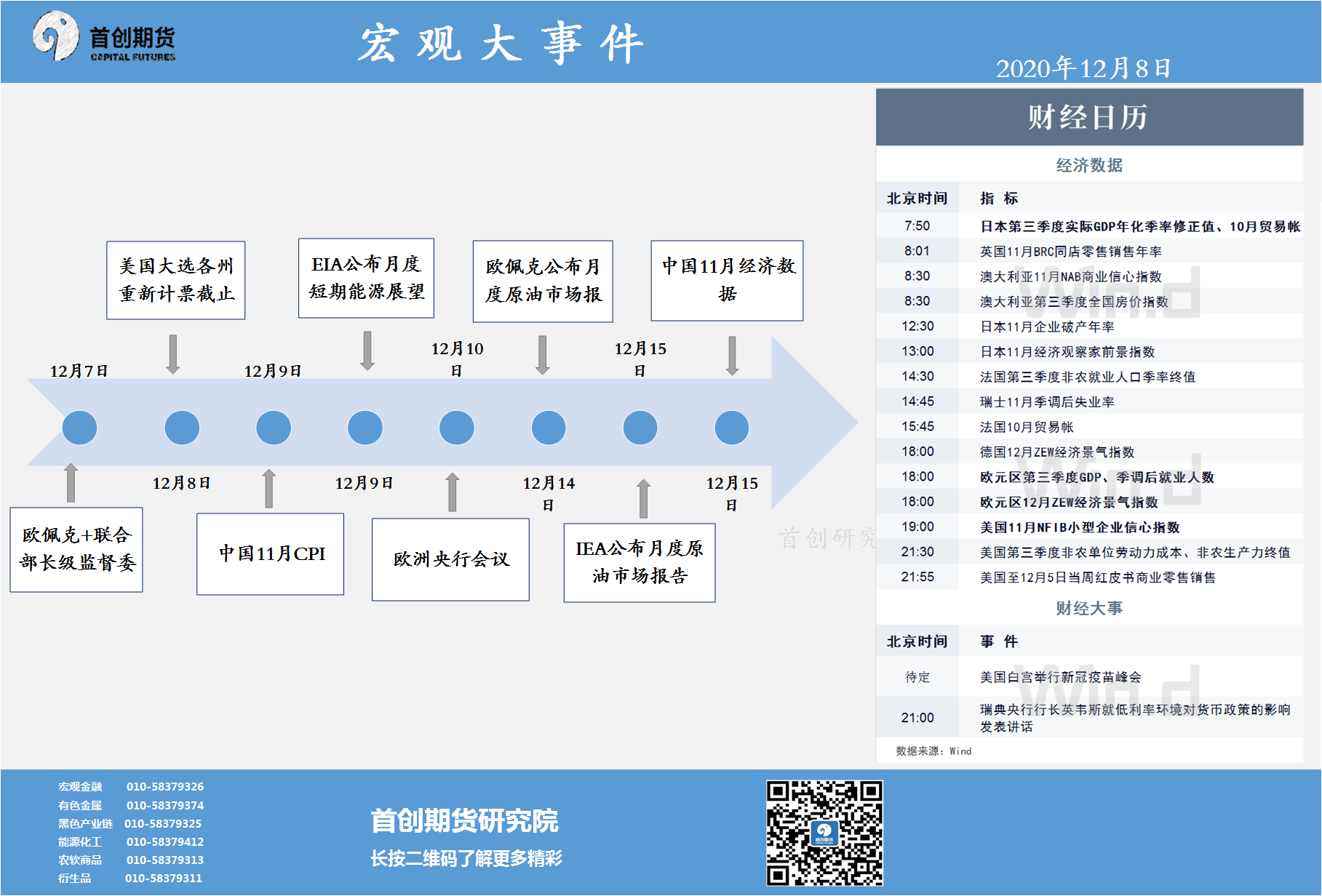The width and height of the screenshot is (1322, 896).
Task: Click the 美国大选各州重新计票截止 event box
Action: 176,281
